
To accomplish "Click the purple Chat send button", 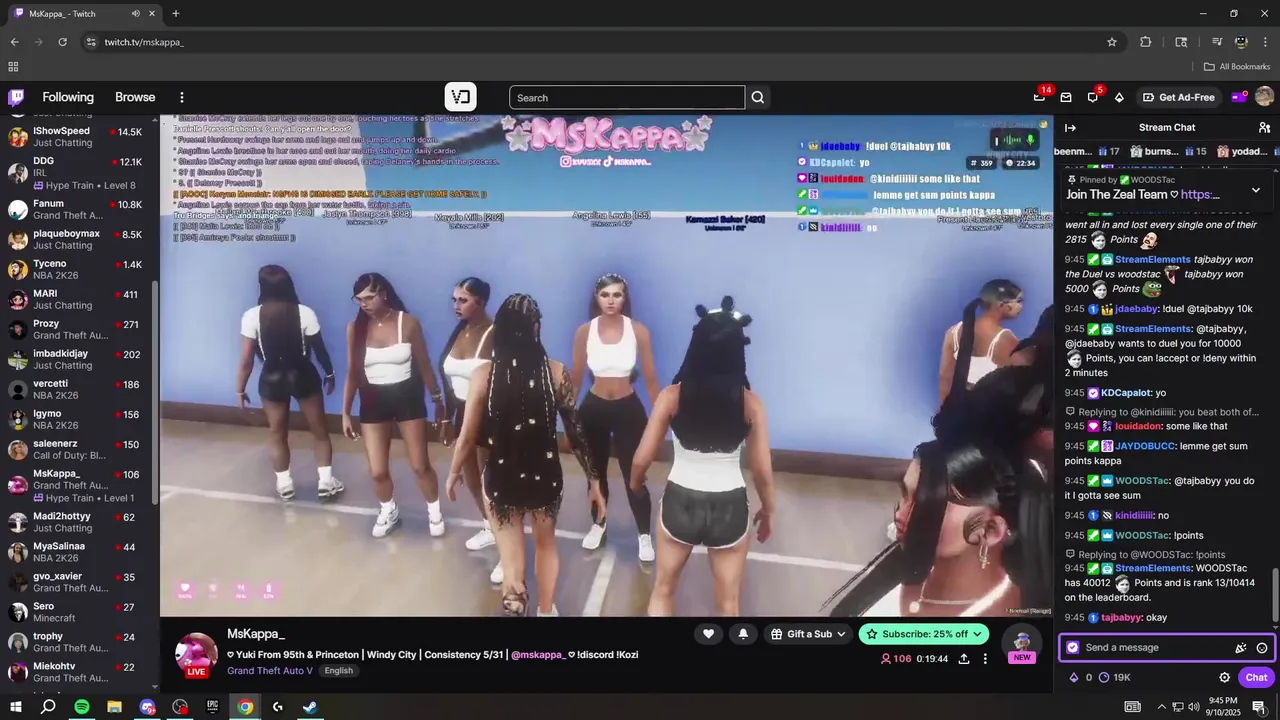I will tap(1256, 677).
